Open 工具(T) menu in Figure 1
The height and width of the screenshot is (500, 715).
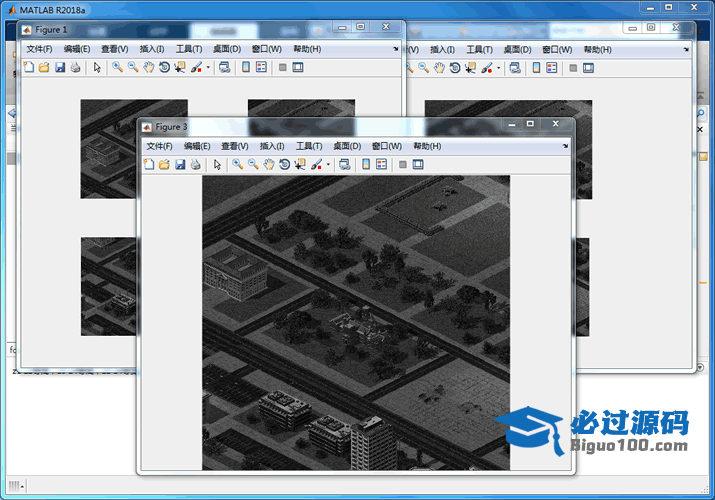pyautogui.click(x=189, y=49)
